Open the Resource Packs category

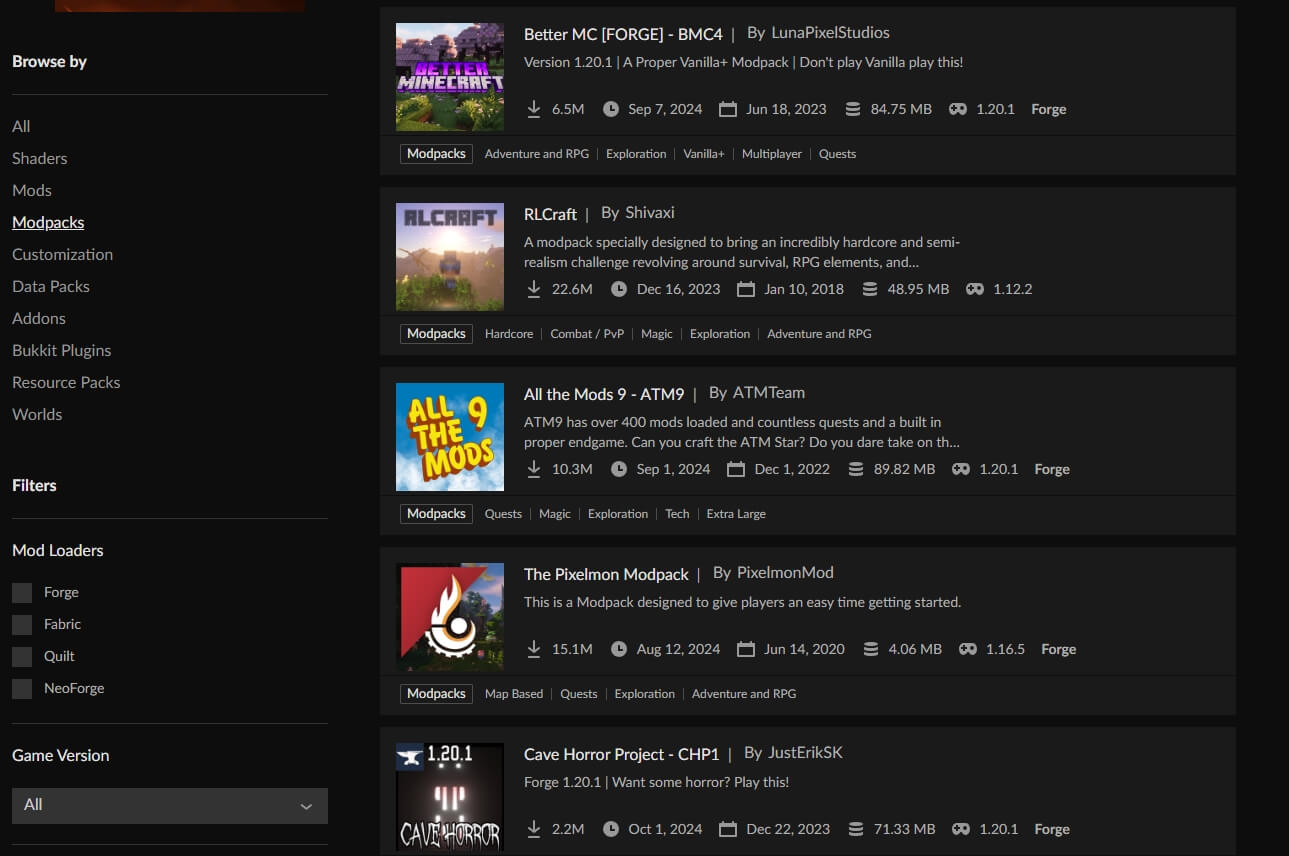click(66, 382)
